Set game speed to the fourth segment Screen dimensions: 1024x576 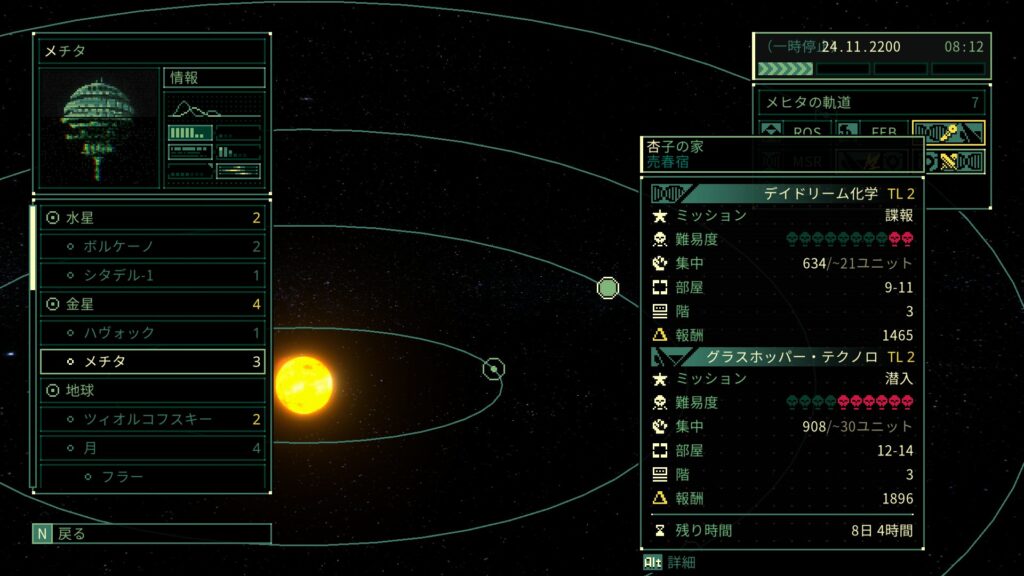point(958,69)
